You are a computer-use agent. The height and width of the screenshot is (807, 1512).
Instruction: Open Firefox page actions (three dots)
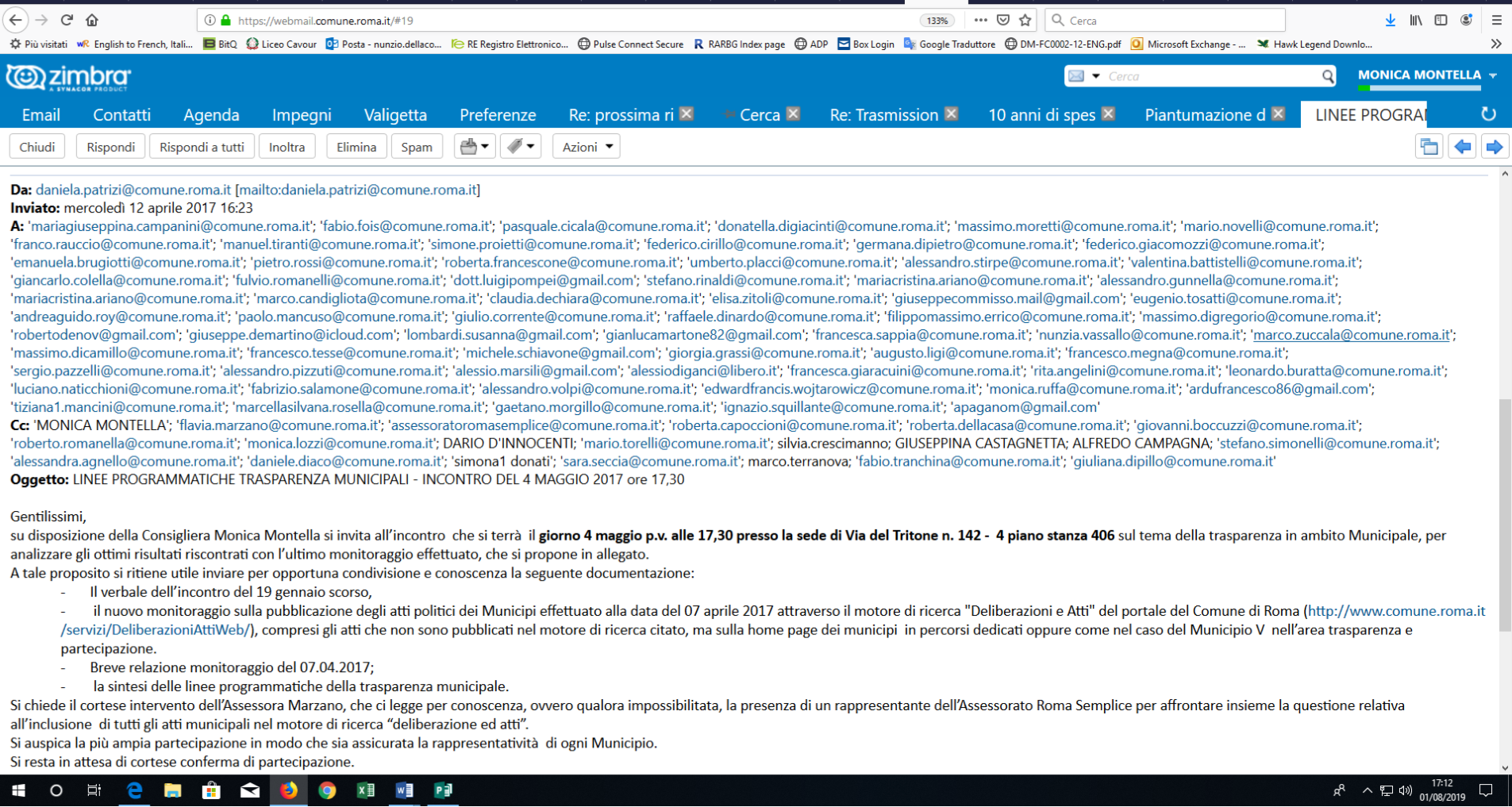(x=981, y=20)
